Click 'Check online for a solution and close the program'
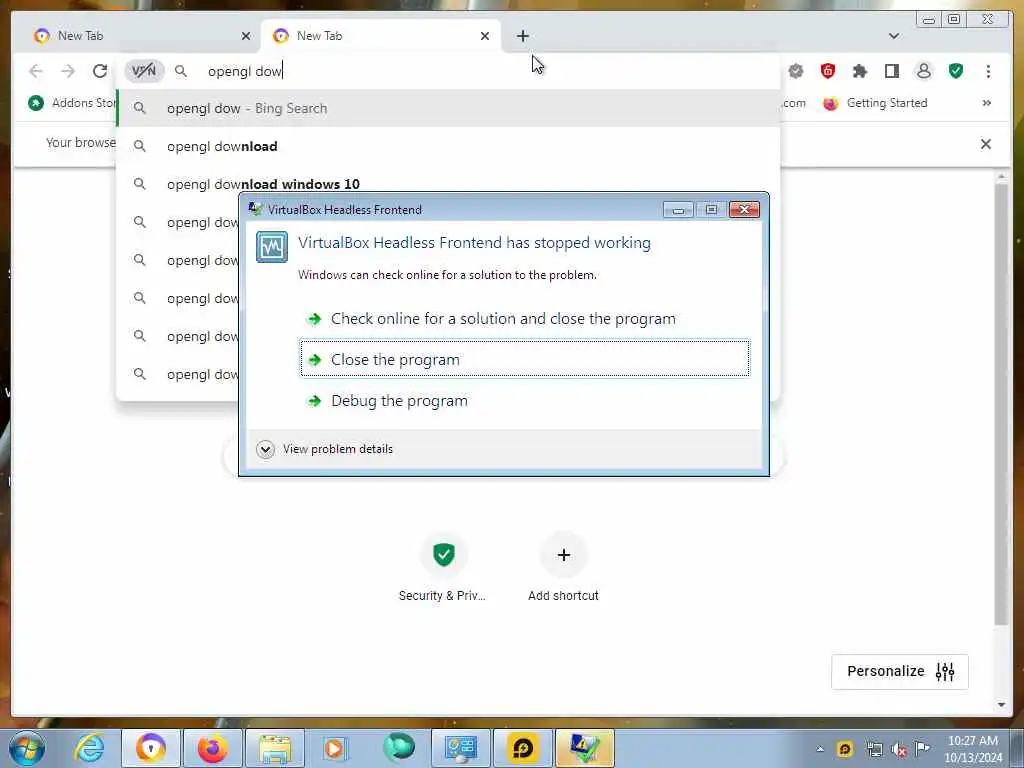1024x768 pixels. (524, 319)
